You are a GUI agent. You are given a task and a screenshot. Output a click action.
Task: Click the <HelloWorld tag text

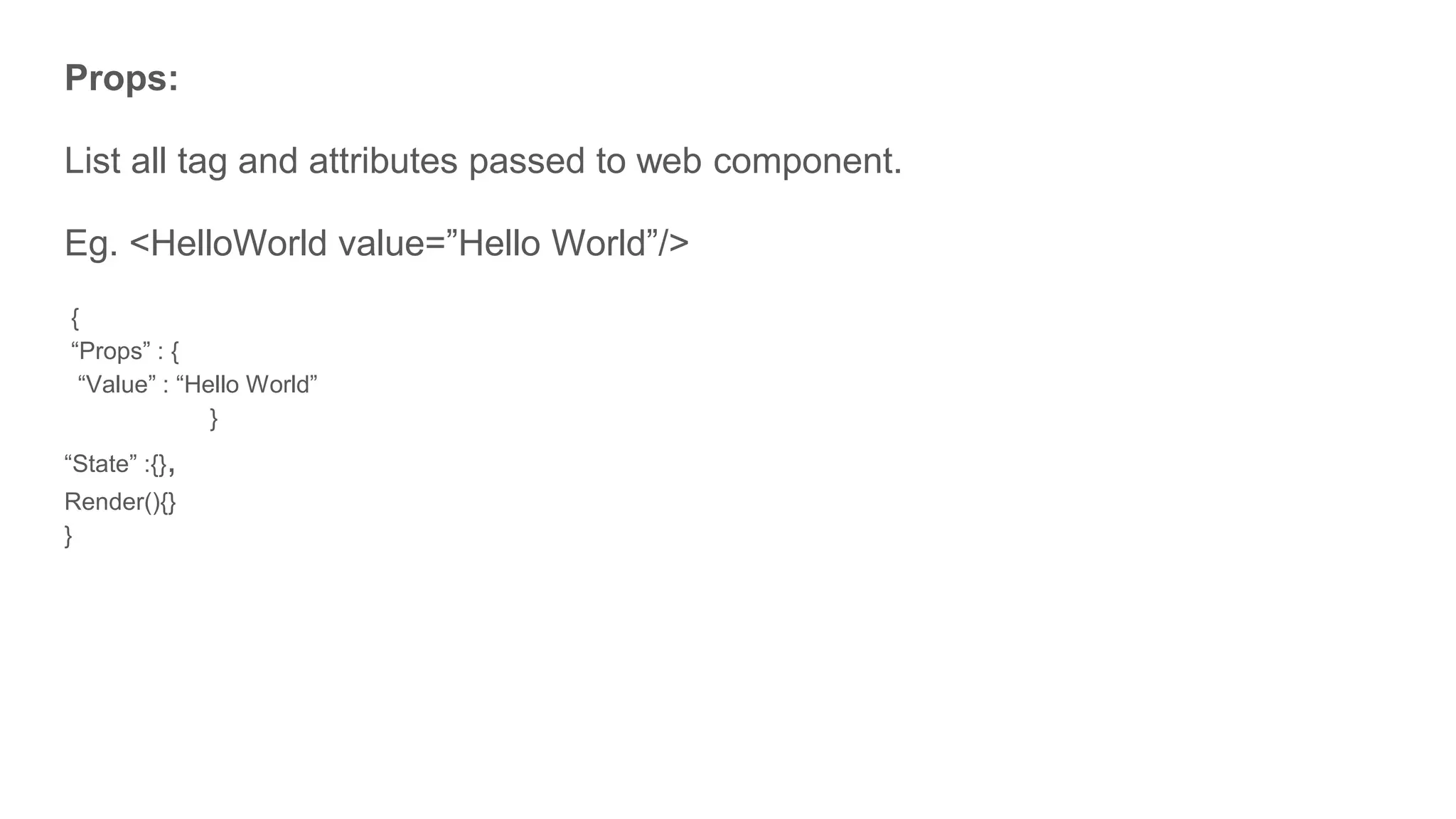pos(228,243)
